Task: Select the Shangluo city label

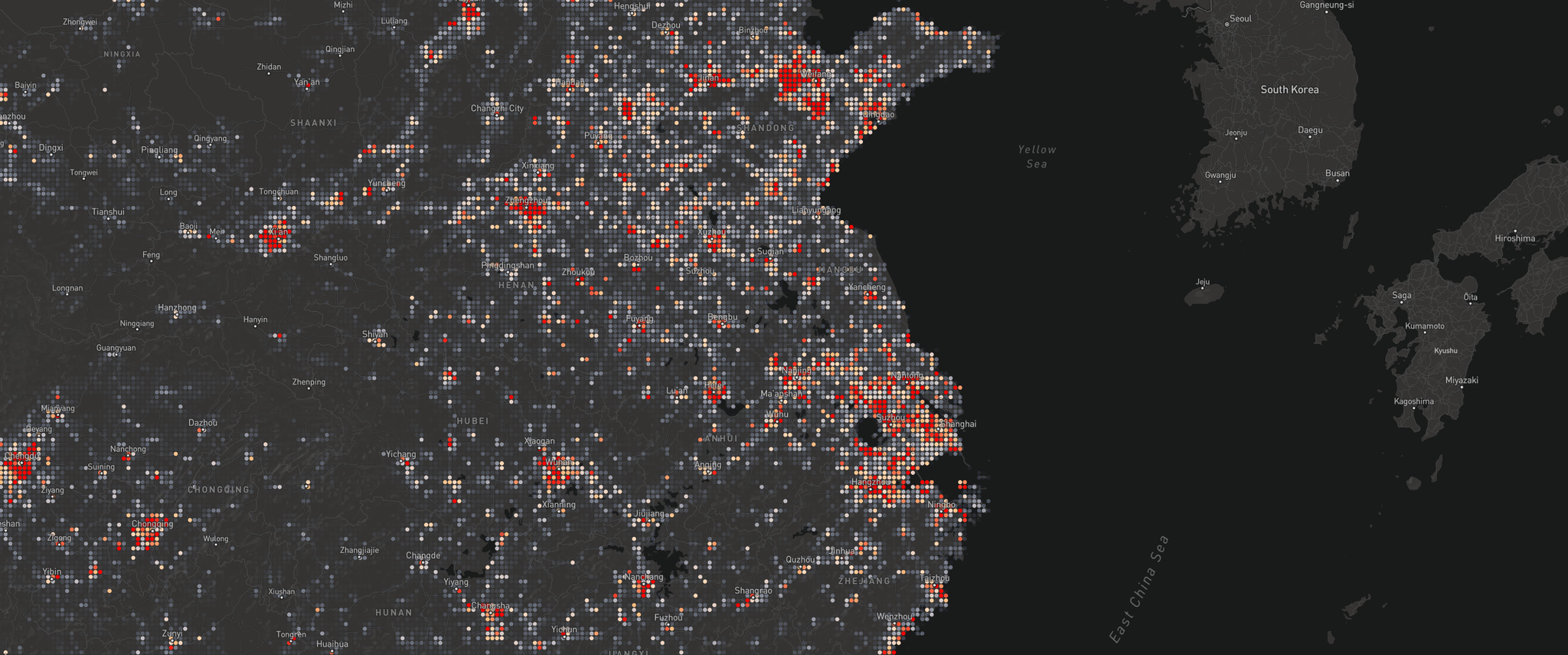Action: pyautogui.click(x=331, y=258)
